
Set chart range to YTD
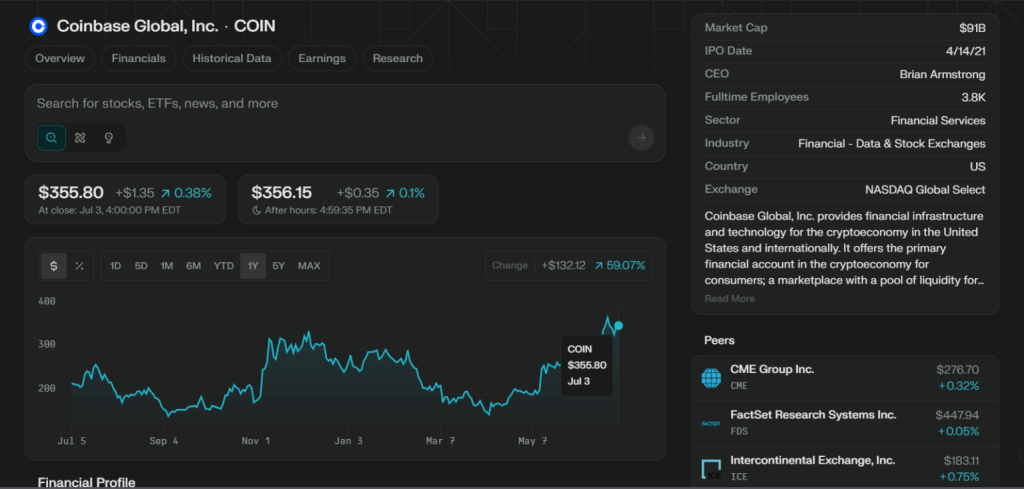pyautogui.click(x=223, y=266)
